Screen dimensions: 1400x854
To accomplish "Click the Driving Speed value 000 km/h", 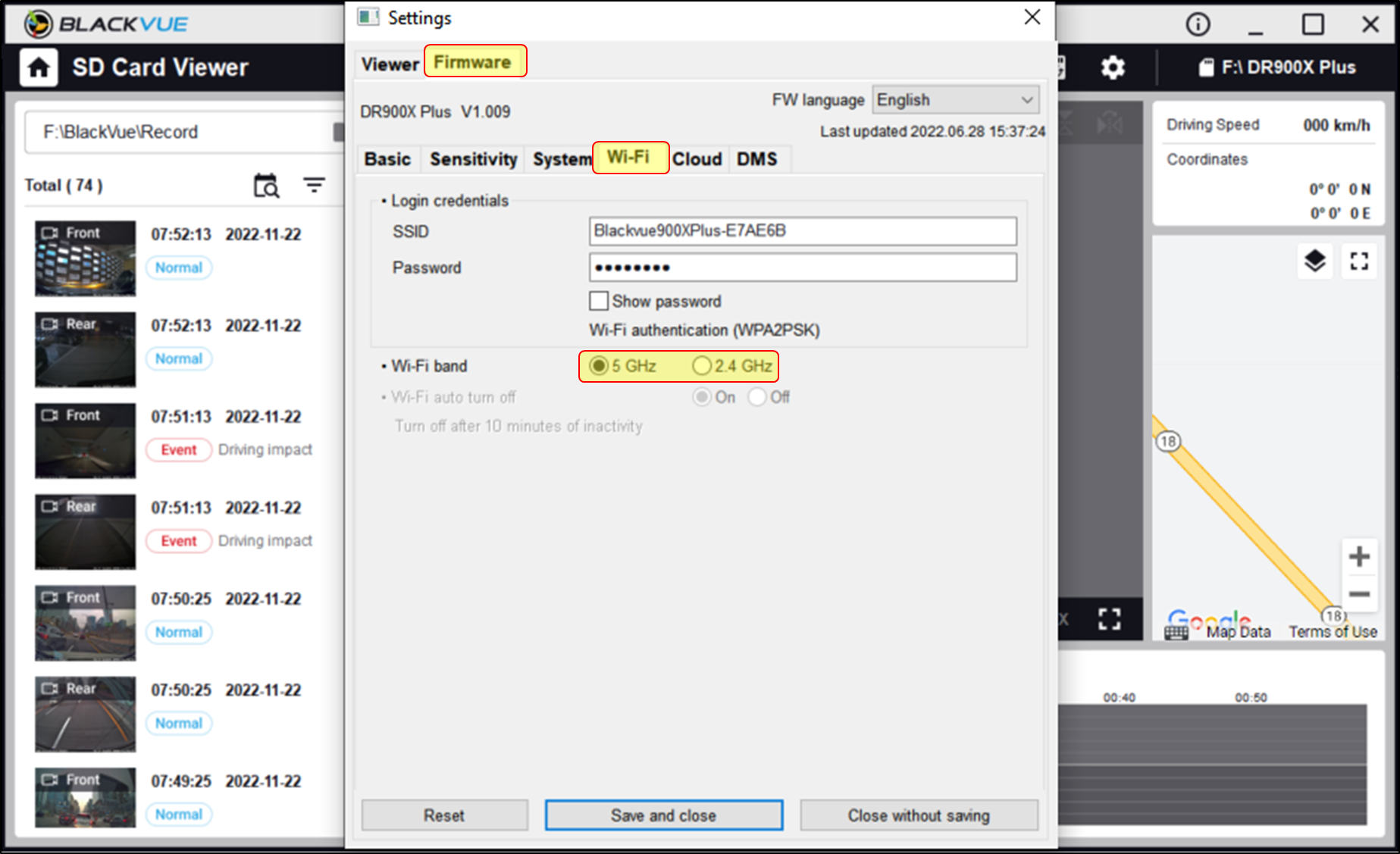I will point(1336,125).
